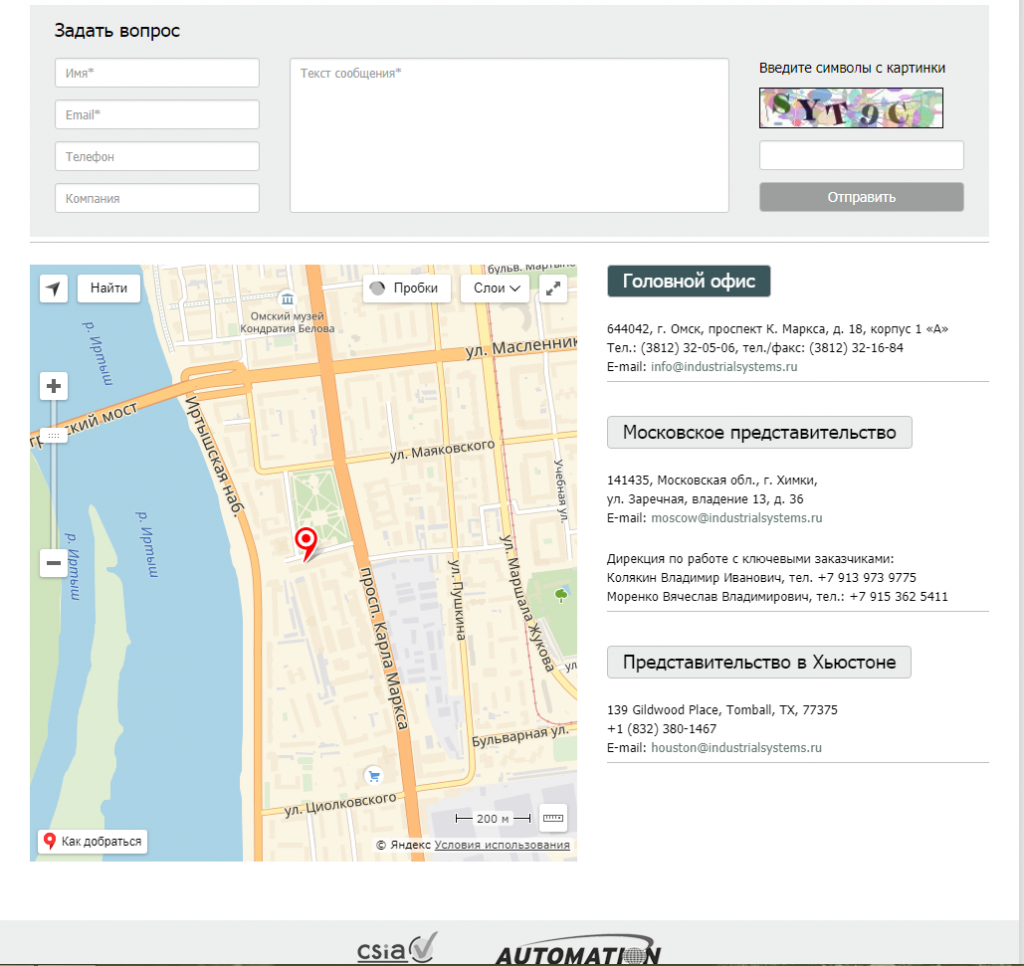This screenshot has height=966, width=1024.
Task: Toggle traffic layer with Пробки button
Action: (405, 288)
